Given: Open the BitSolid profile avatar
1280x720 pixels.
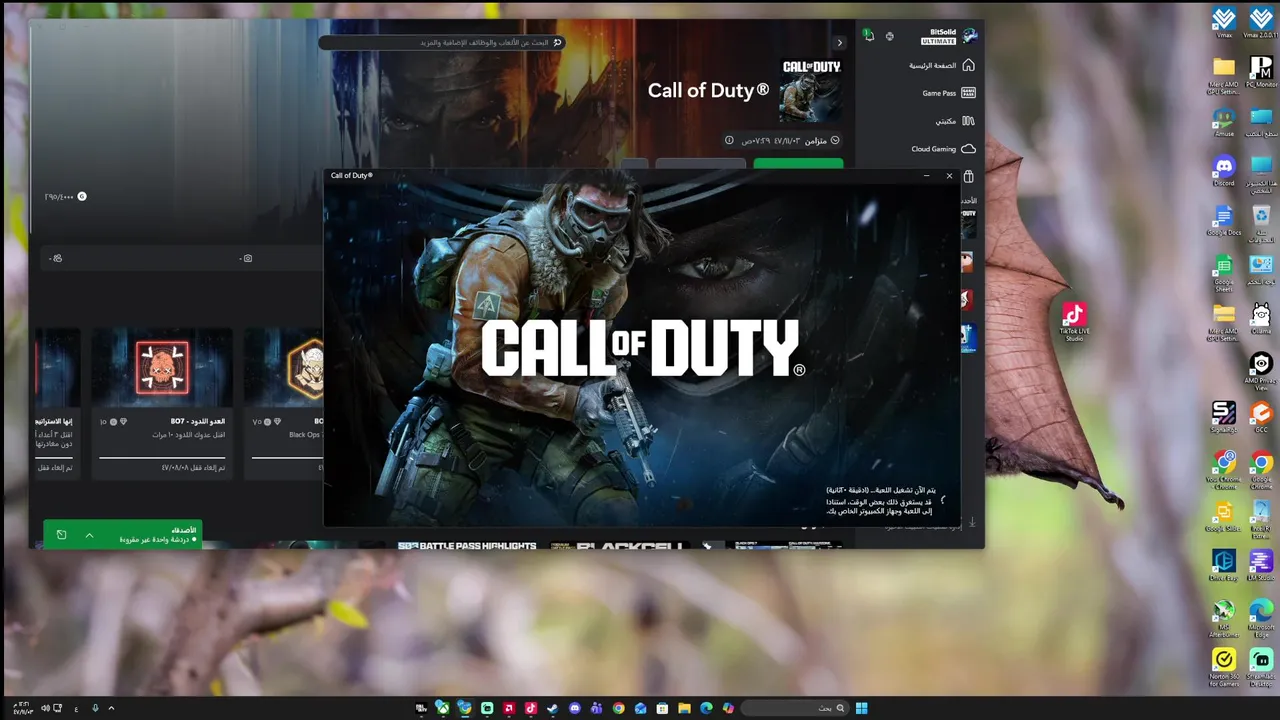Looking at the screenshot, I should [x=969, y=36].
